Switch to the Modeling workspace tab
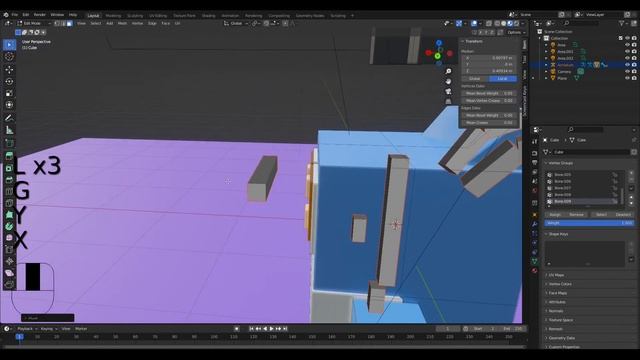The height and width of the screenshot is (360, 640). 113,16
